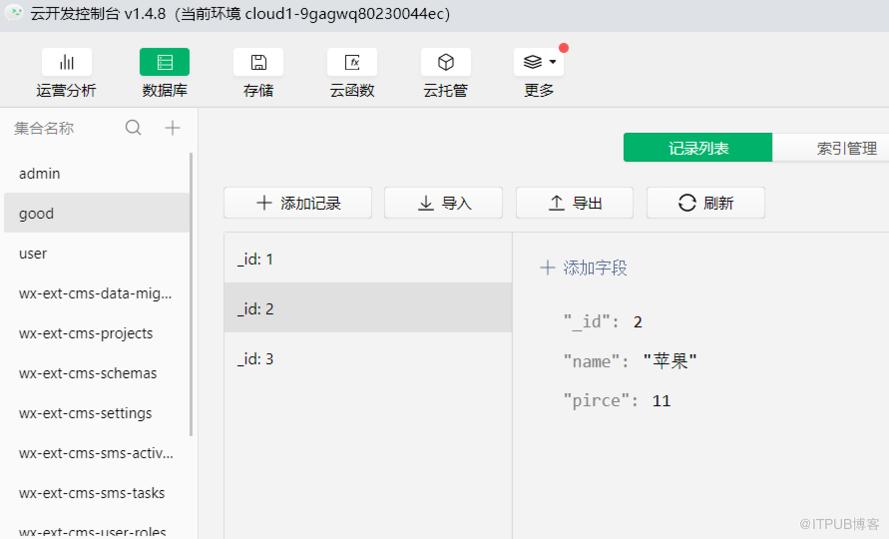Click the 导入 import button
This screenshot has height=539, width=889.
pyautogui.click(x=443, y=203)
